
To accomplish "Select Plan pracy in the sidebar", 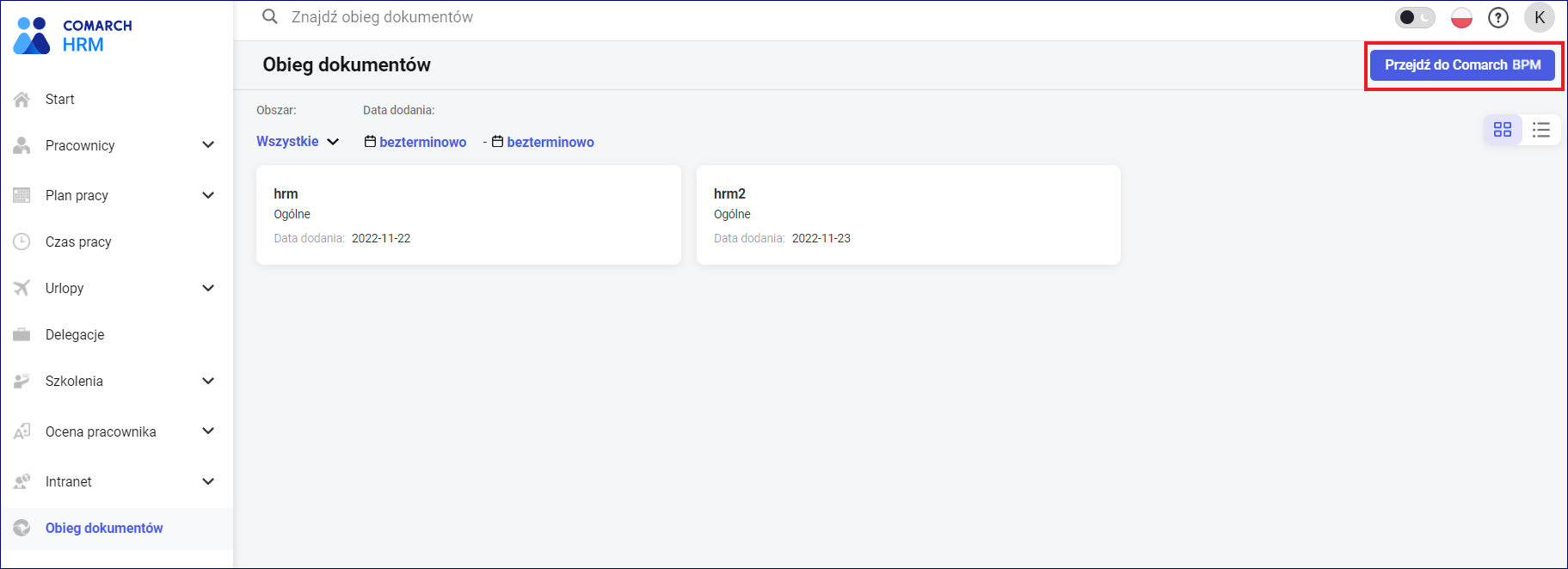I will (77, 196).
